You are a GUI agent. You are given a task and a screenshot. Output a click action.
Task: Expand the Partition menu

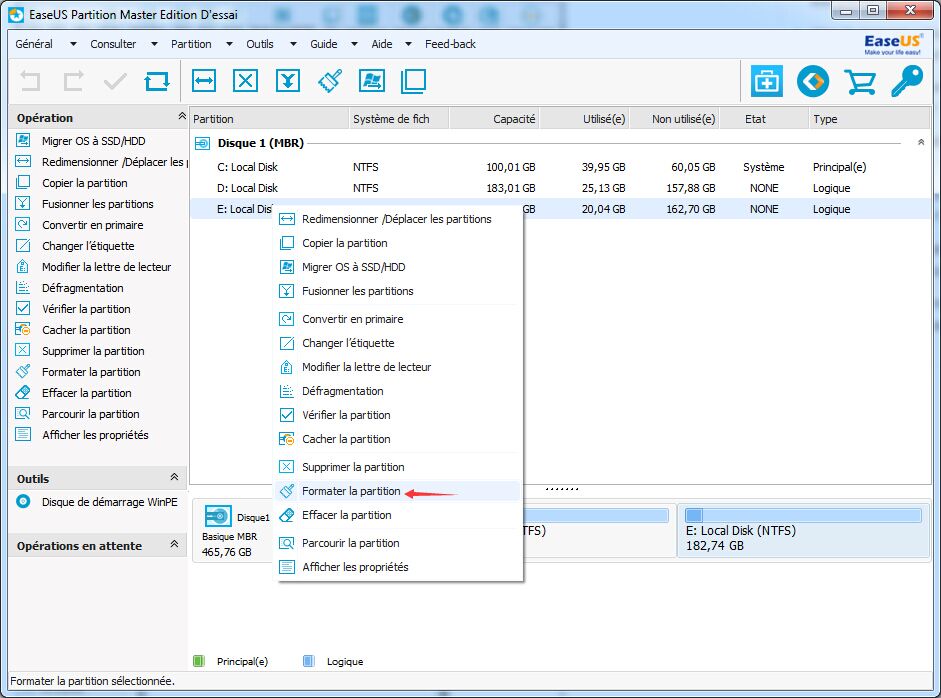pos(190,44)
